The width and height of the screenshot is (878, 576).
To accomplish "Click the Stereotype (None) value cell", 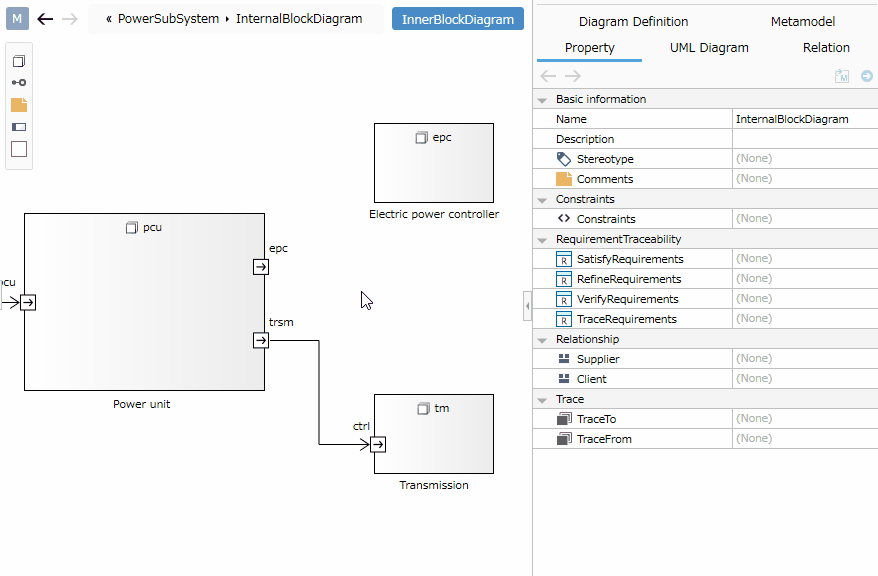I will (805, 159).
